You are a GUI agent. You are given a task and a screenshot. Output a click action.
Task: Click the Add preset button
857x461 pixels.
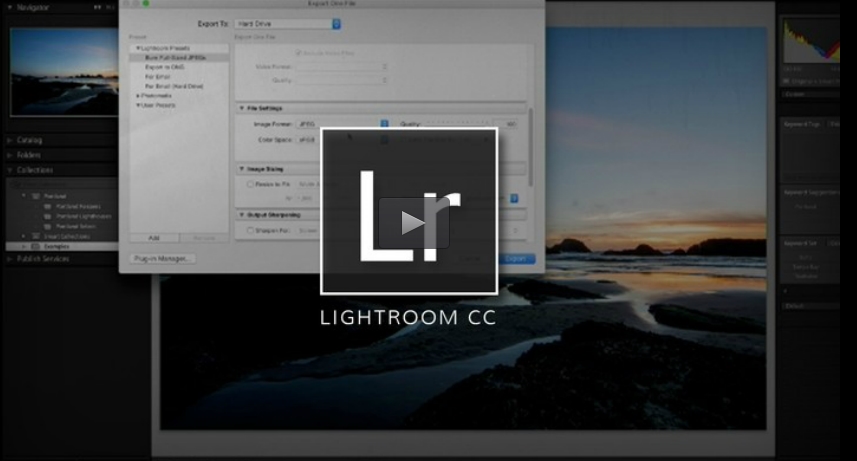click(x=154, y=238)
